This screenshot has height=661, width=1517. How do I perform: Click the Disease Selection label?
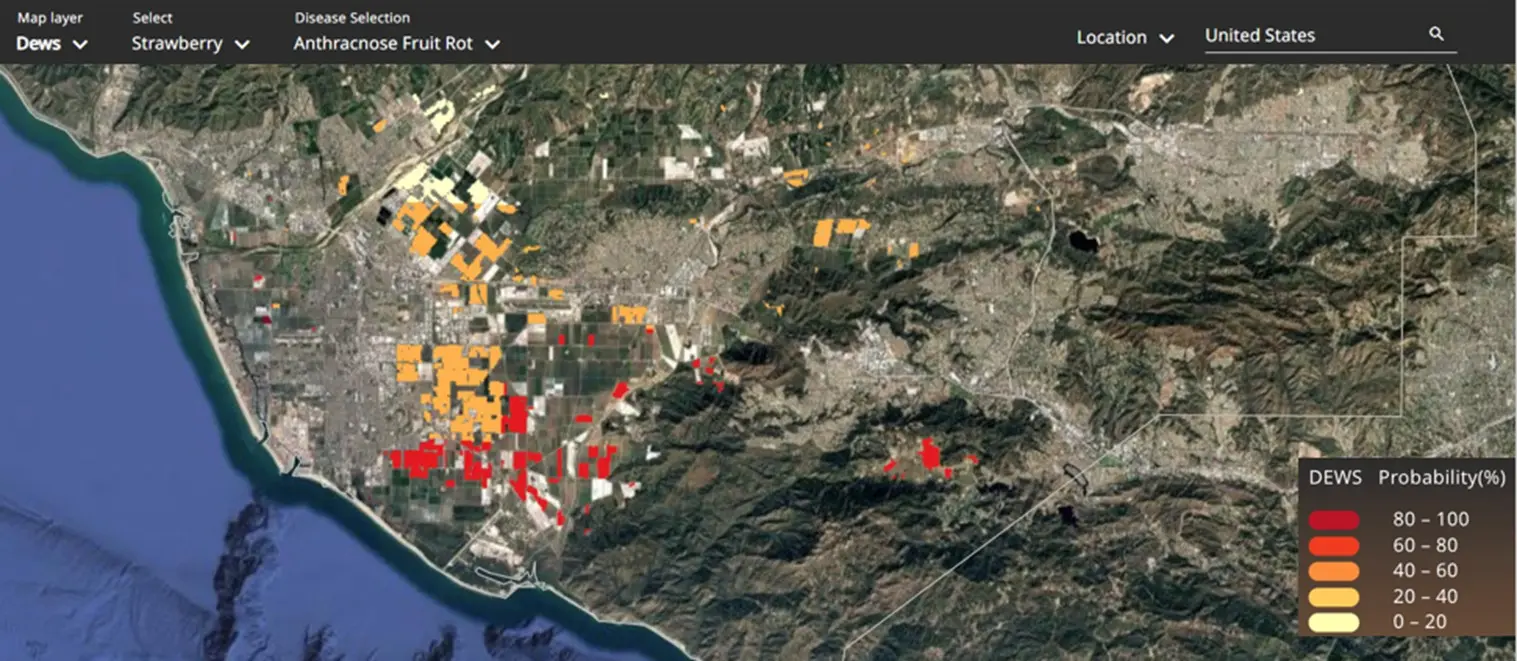click(352, 18)
